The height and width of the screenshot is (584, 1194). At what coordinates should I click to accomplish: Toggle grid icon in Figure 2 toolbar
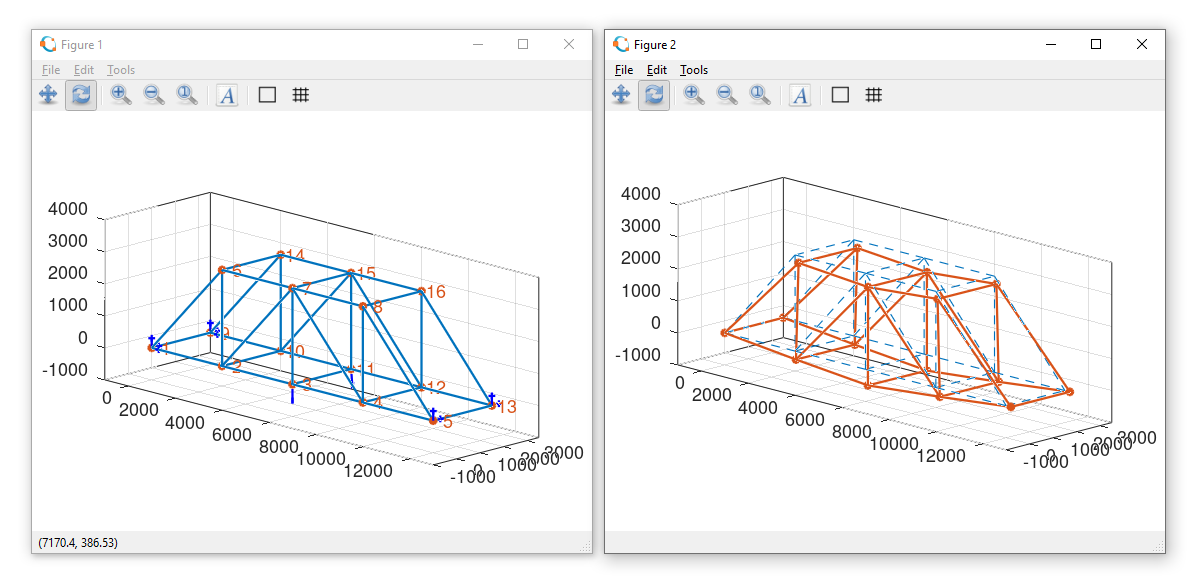point(874,95)
